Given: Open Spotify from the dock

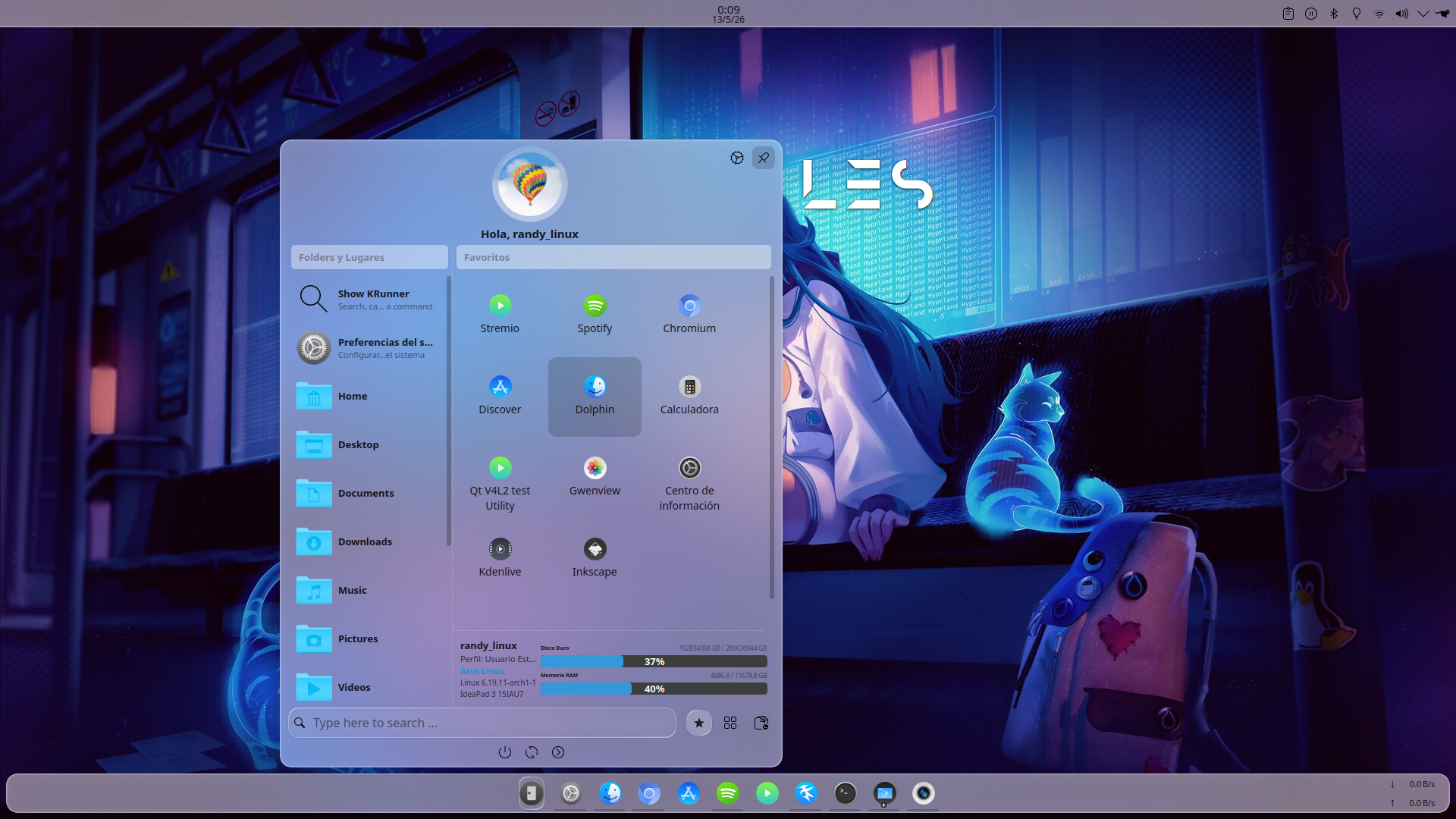Looking at the screenshot, I should pyautogui.click(x=728, y=793).
